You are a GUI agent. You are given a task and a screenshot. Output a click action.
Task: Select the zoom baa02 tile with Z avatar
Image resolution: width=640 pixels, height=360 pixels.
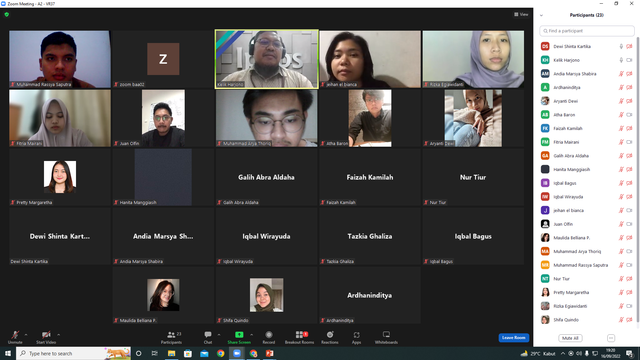pos(163,59)
